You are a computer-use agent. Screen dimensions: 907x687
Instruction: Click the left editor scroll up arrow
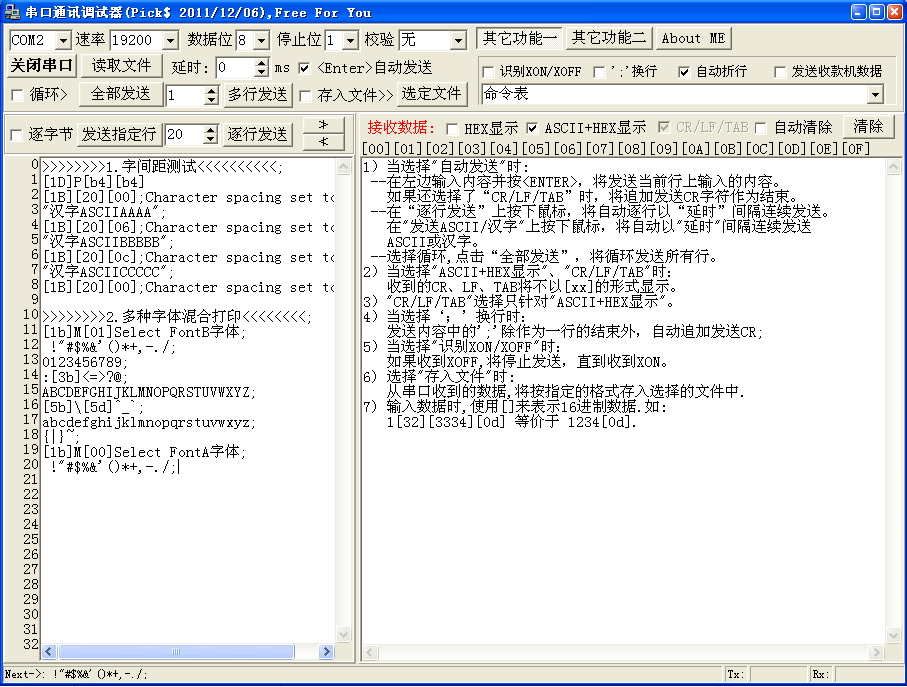coord(344,167)
